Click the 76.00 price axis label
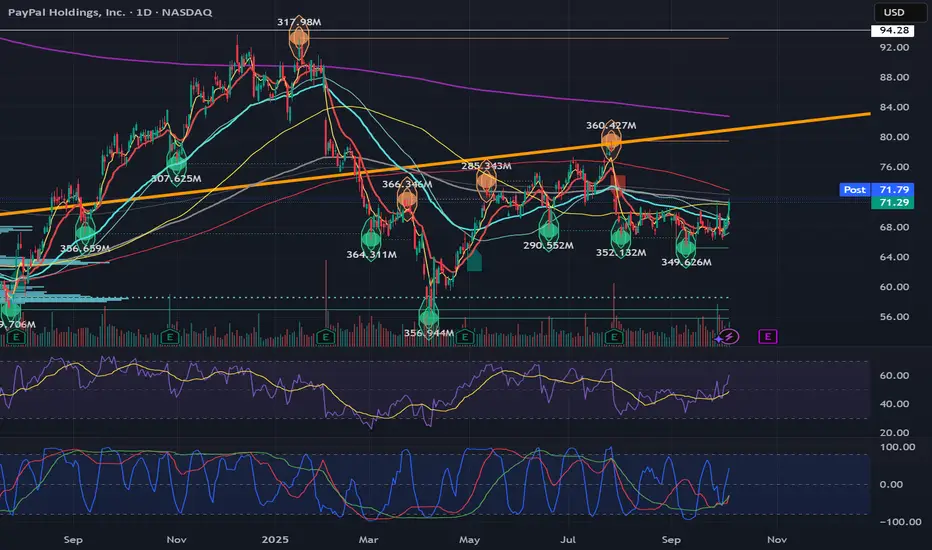The image size is (932, 550). coord(895,167)
